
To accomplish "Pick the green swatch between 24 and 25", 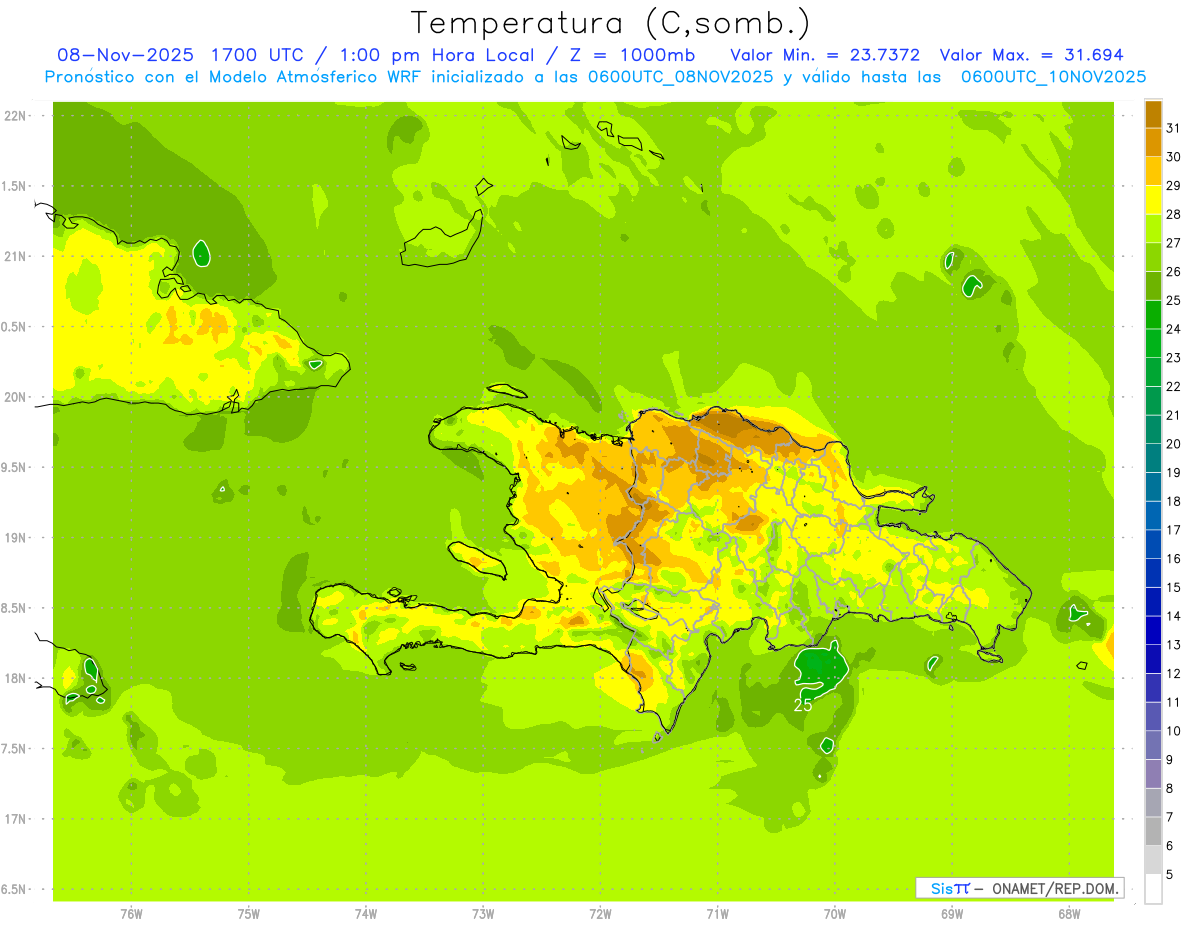I will [x=1153, y=315].
